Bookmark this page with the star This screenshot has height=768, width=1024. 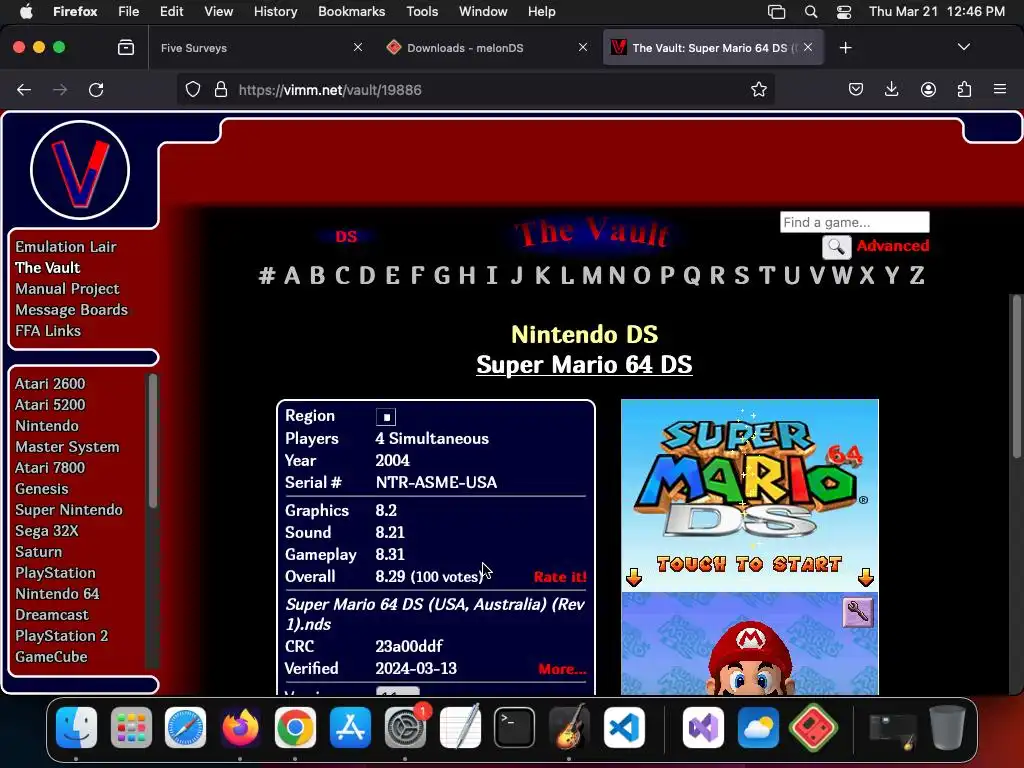[758, 89]
